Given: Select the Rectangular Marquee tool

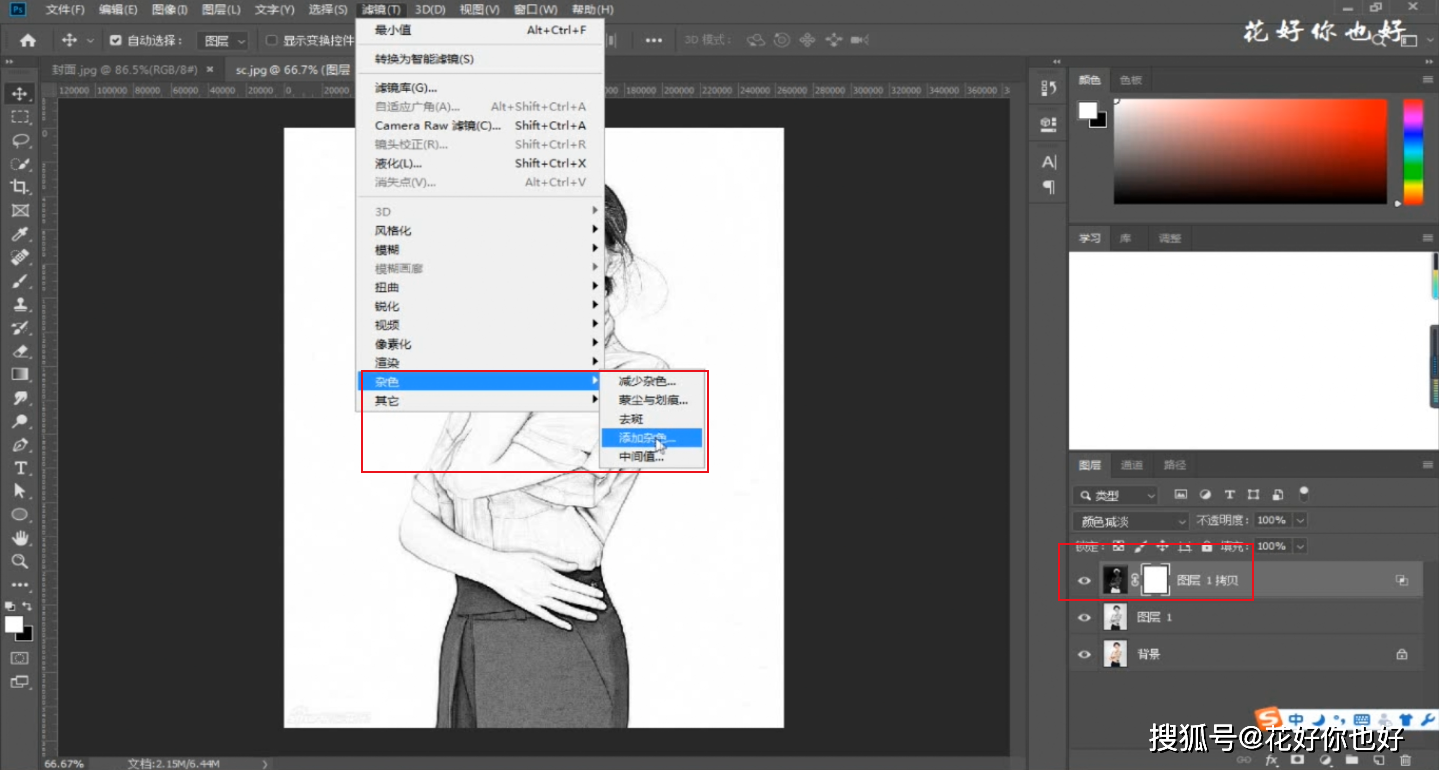Looking at the screenshot, I should pyautogui.click(x=20, y=117).
